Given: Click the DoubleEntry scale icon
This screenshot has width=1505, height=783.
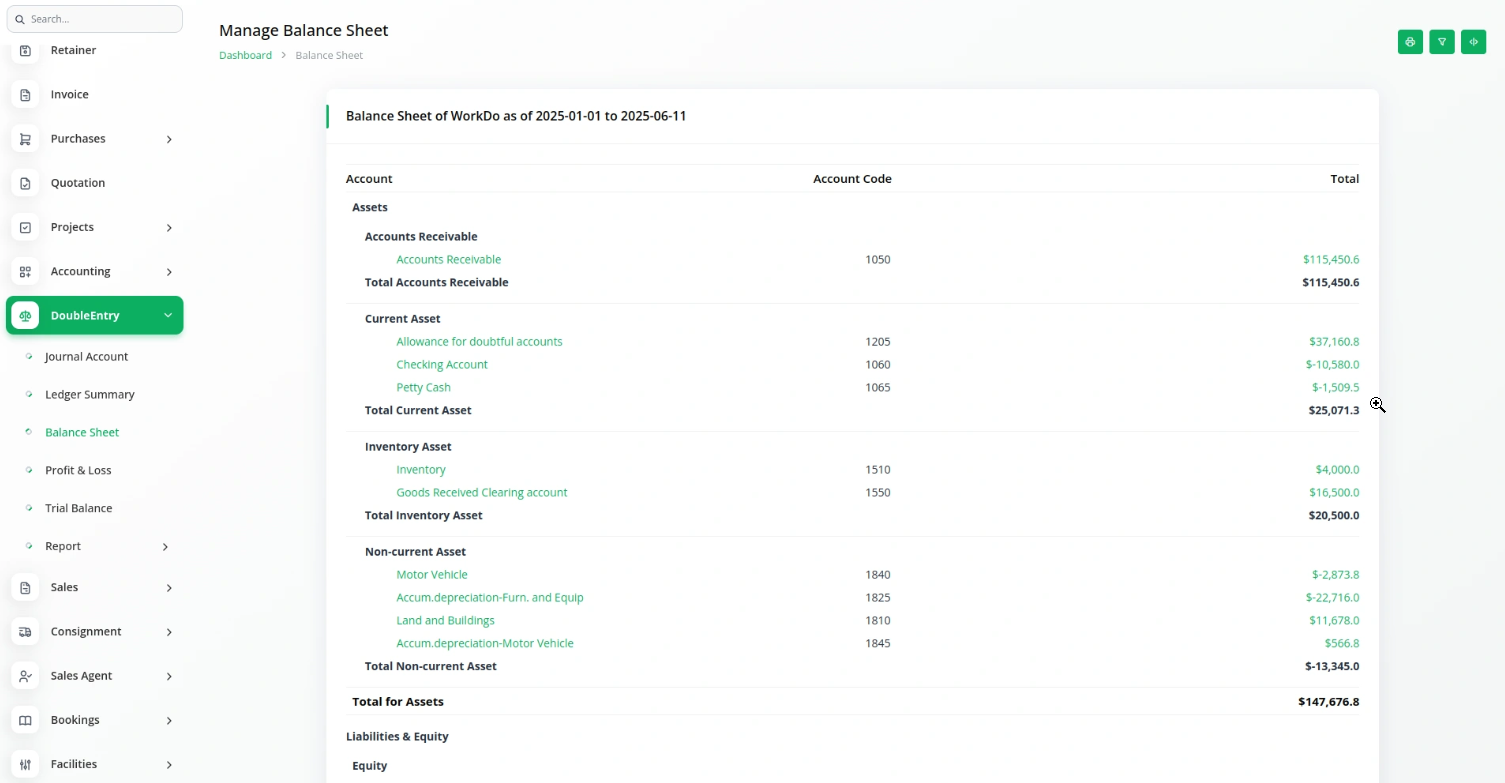Looking at the screenshot, I should click(x=26, y=316).
